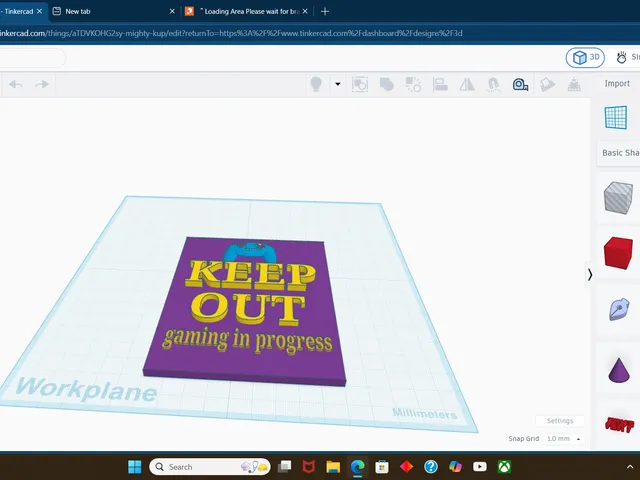Pick the striped hole Box shape

pyautogui.click(x=618, y=198)
